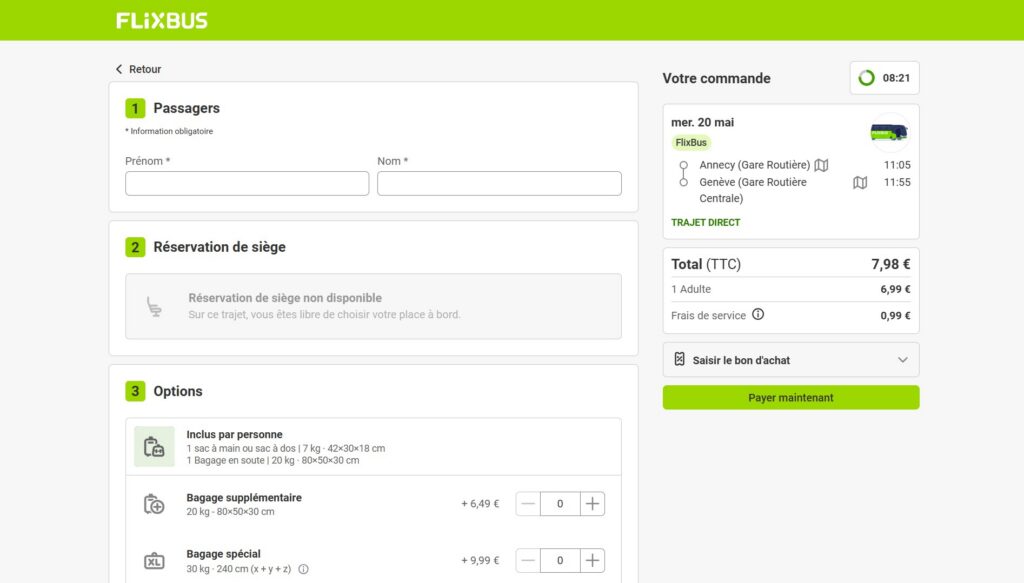Click the chevron on the voucher dropdown
Screen dimensions: 1024x583
point(903,360)
